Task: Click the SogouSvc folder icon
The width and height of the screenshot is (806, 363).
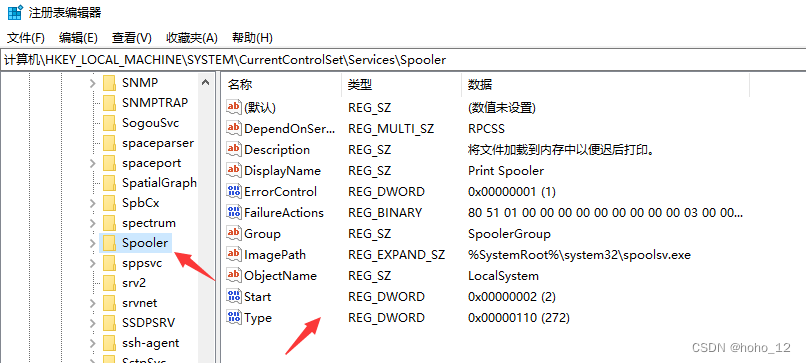Action: click(x=109, y=123)
